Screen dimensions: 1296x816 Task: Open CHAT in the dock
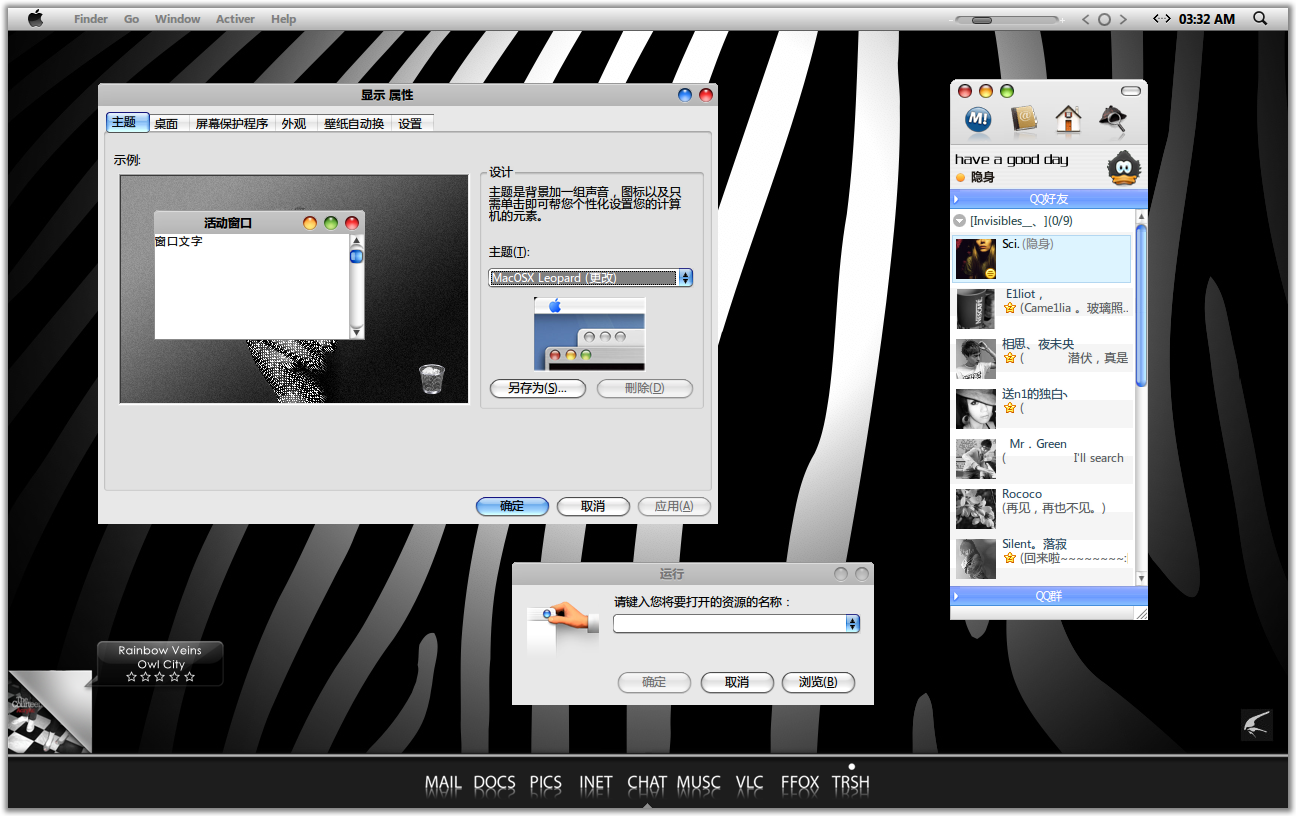click(647, 783)
